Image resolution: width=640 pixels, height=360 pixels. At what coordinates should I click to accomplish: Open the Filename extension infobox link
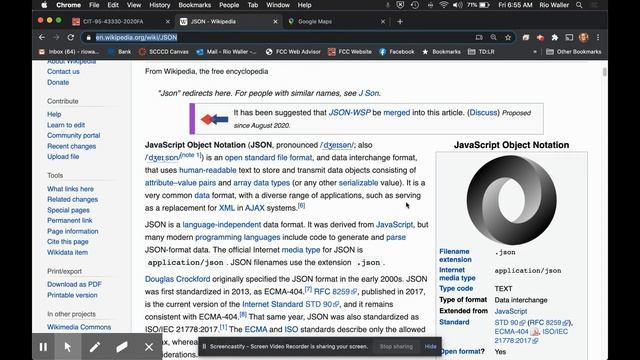click(x=455, y=256)
